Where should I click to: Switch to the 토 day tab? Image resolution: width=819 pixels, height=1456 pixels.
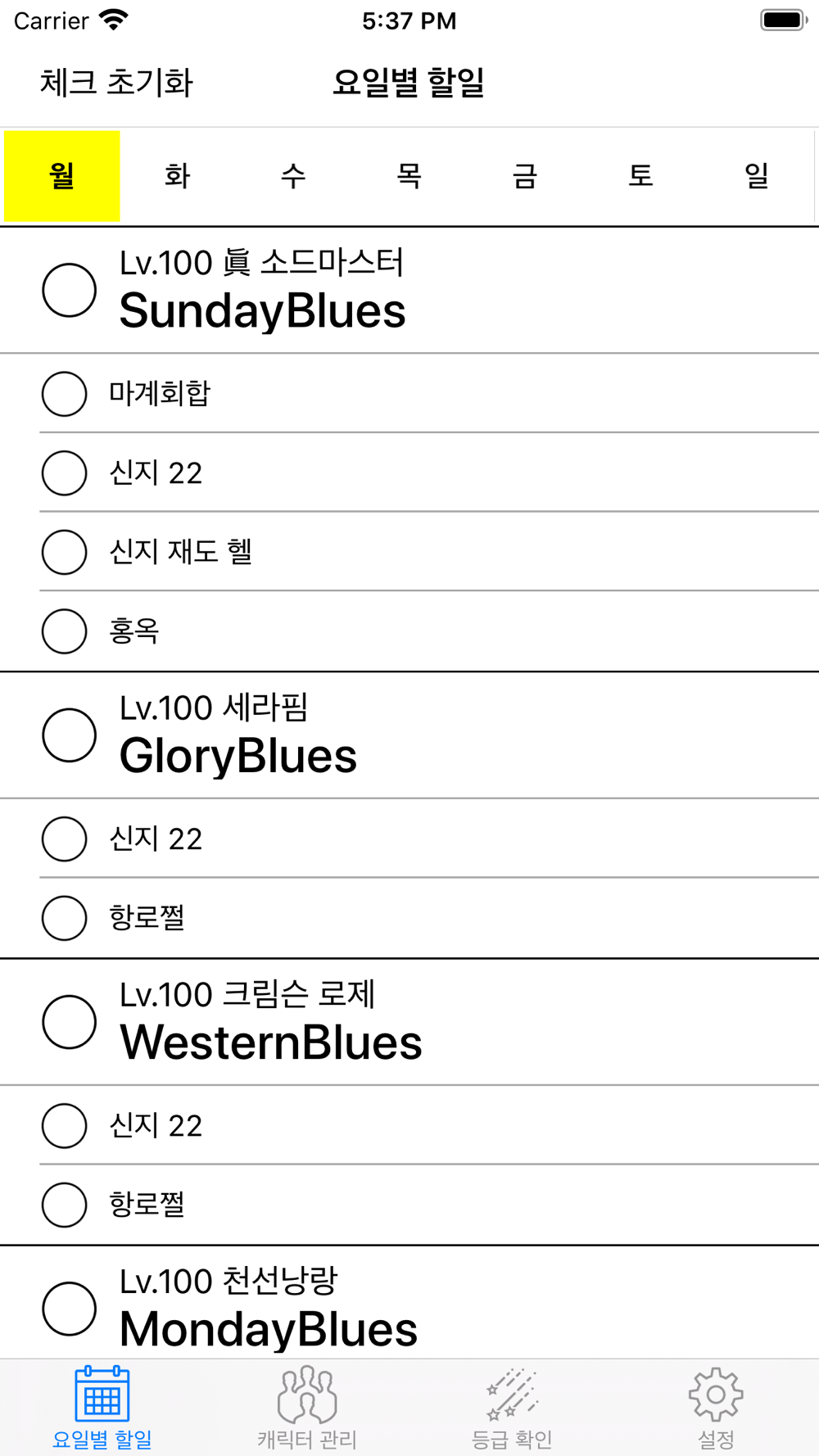pos(640,176)
